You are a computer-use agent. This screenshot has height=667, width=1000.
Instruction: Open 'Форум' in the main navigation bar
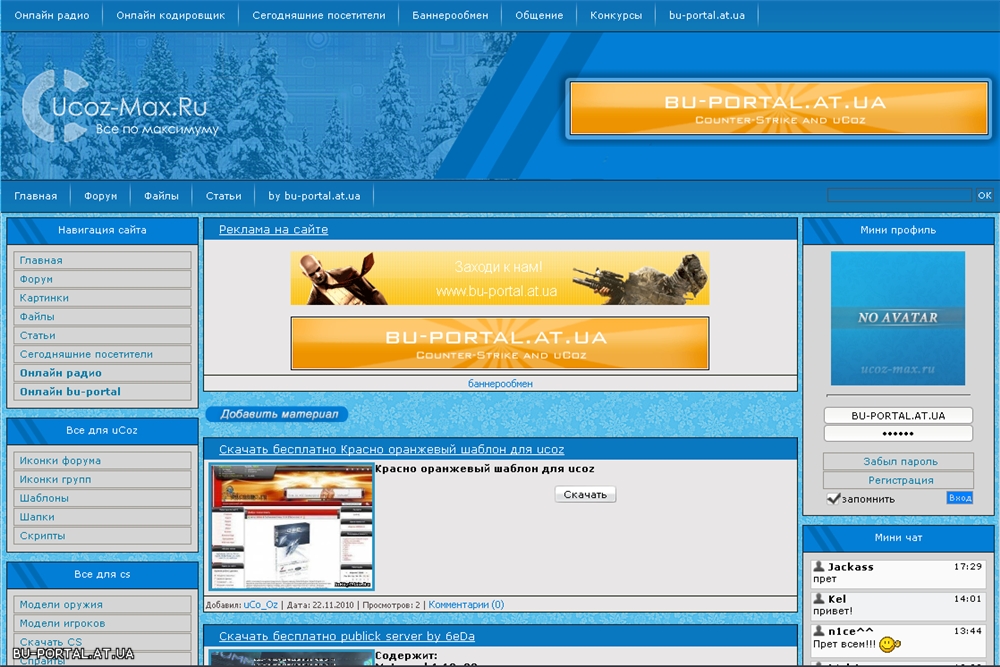101,196
